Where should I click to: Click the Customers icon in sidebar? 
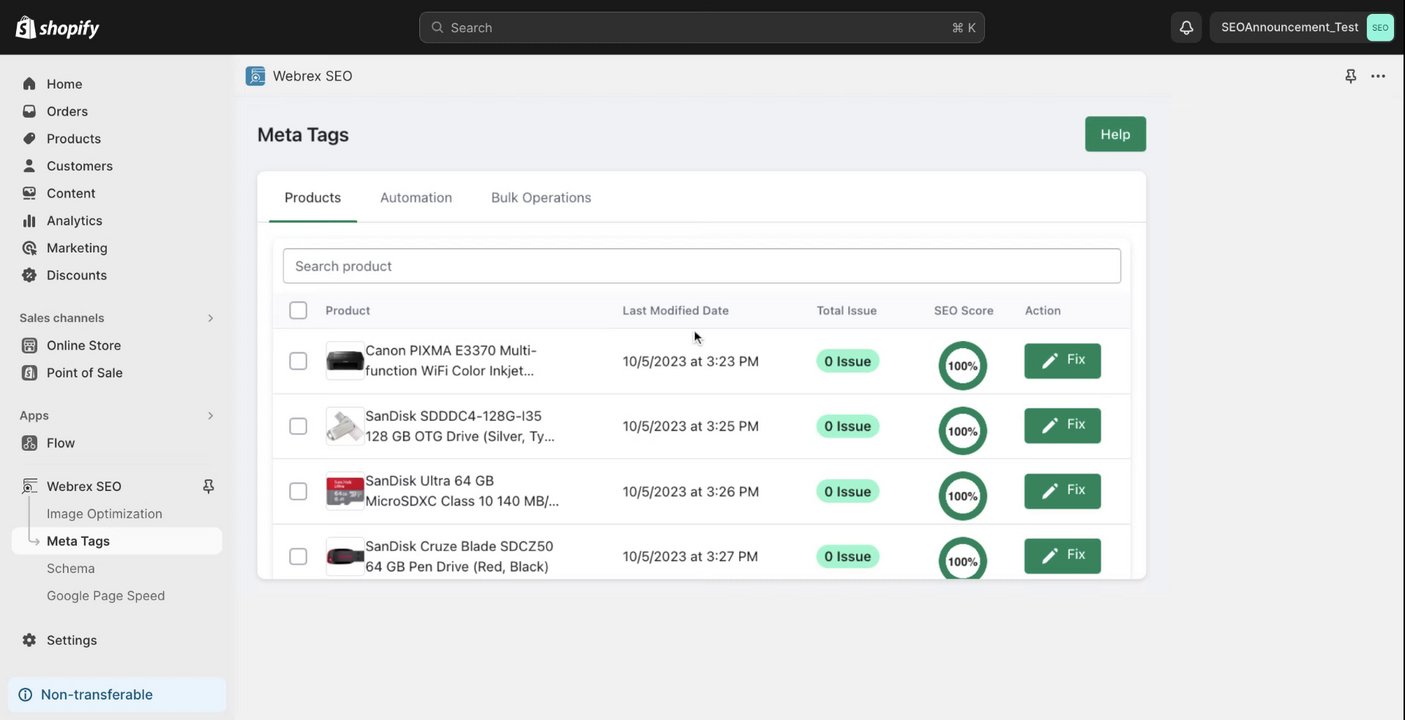tap(29, 166)
